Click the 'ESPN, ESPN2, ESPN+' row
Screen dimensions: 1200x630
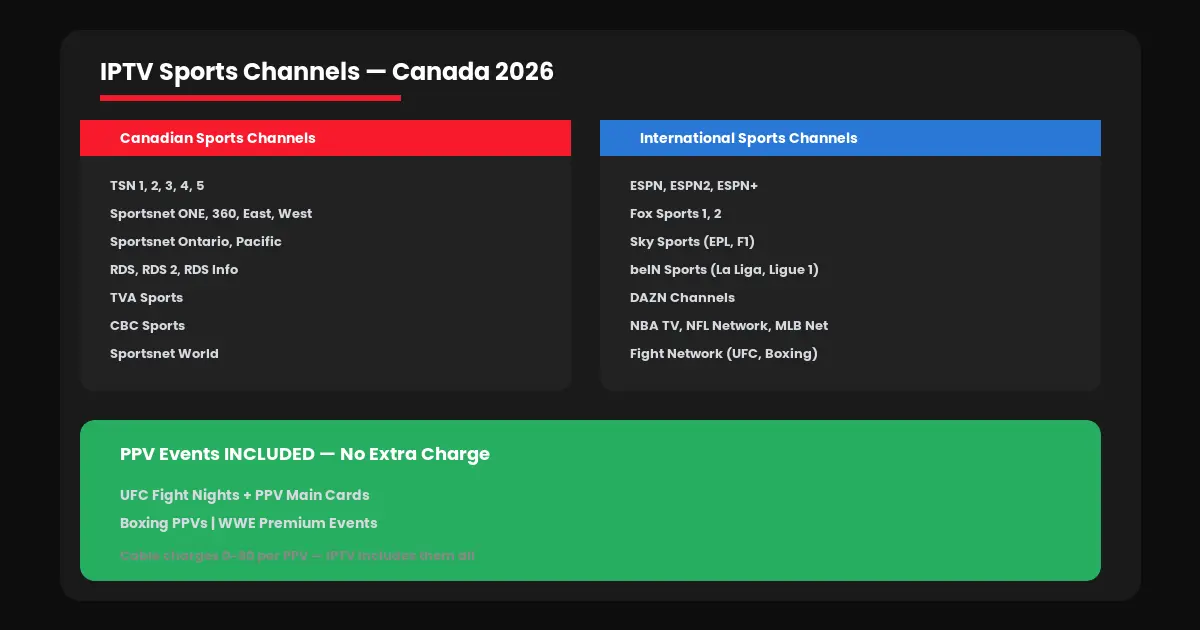694,186
